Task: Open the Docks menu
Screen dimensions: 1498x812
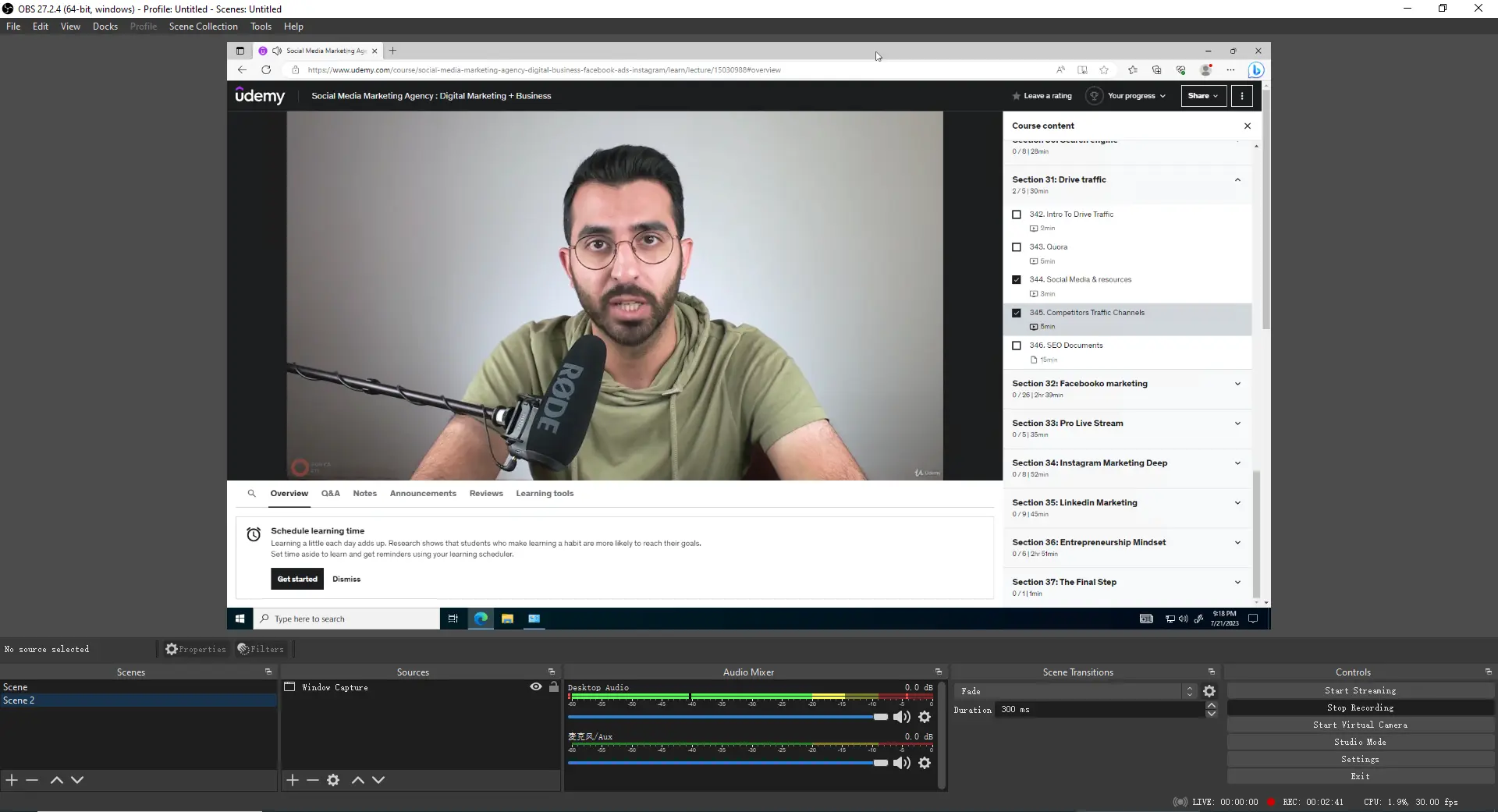Action: pyautogui.click(x=105, y=27)
